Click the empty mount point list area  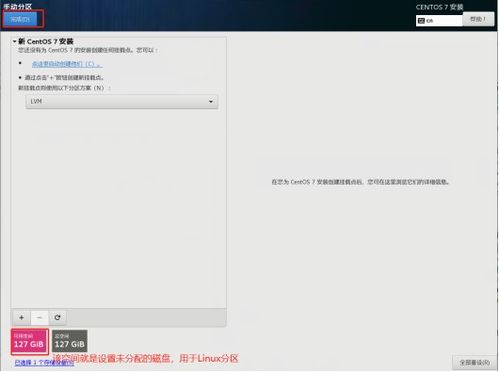pyautogui.click(x=119, y=208)
